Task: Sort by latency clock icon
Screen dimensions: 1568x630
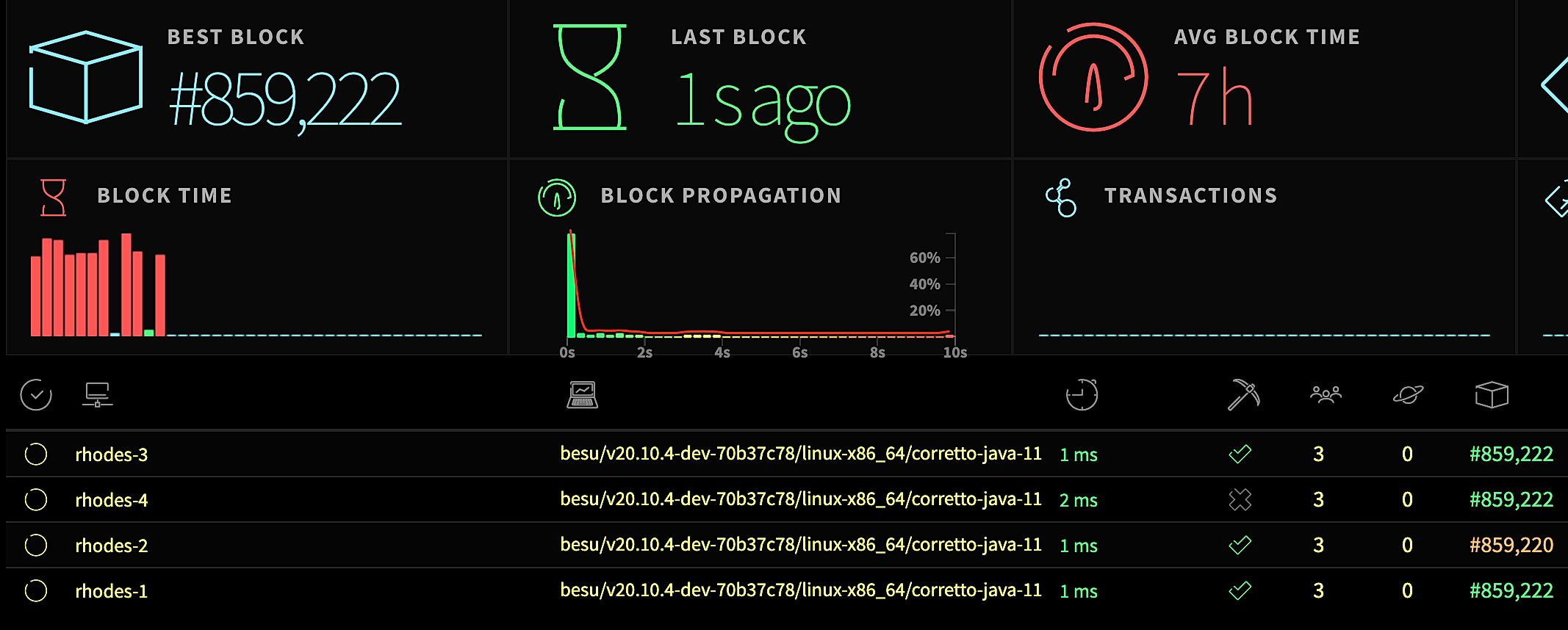Action: pyautogui.click(x=1082, y=395)
